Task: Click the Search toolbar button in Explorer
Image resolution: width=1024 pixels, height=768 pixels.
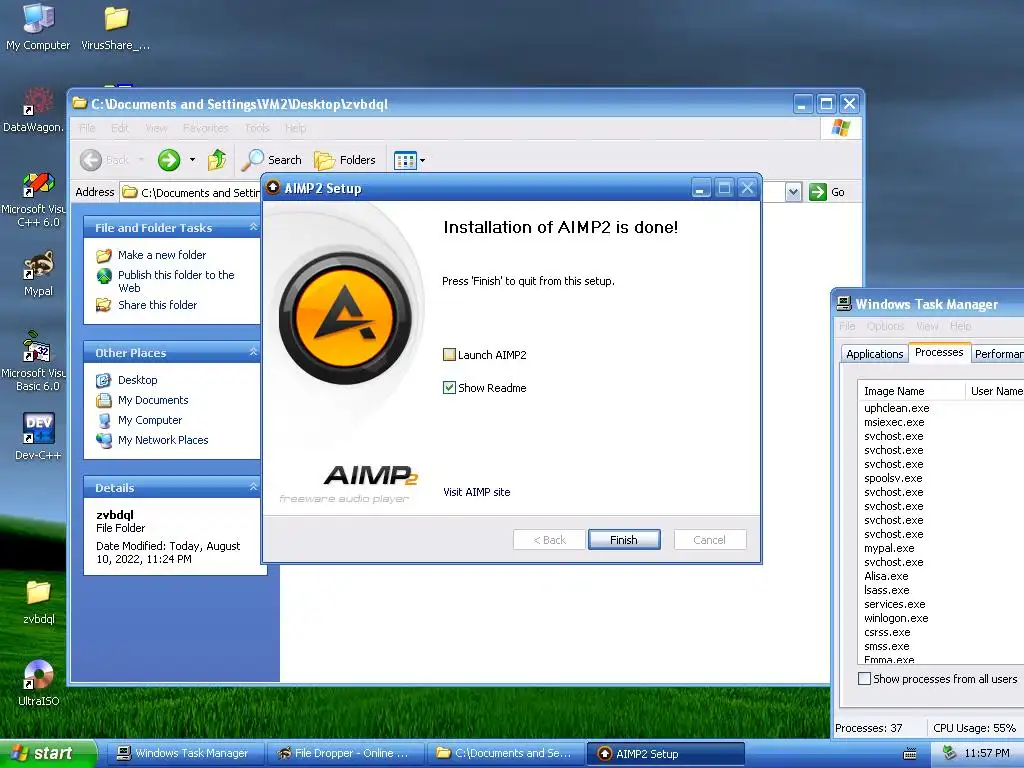Action: pos(271,159)
